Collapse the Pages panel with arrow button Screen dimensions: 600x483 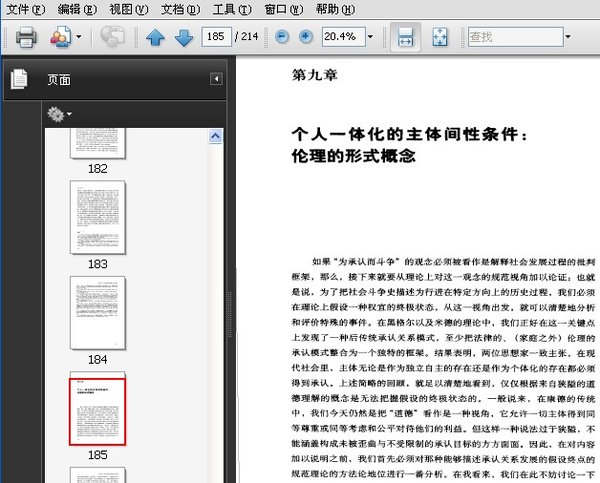coord(215,79)
